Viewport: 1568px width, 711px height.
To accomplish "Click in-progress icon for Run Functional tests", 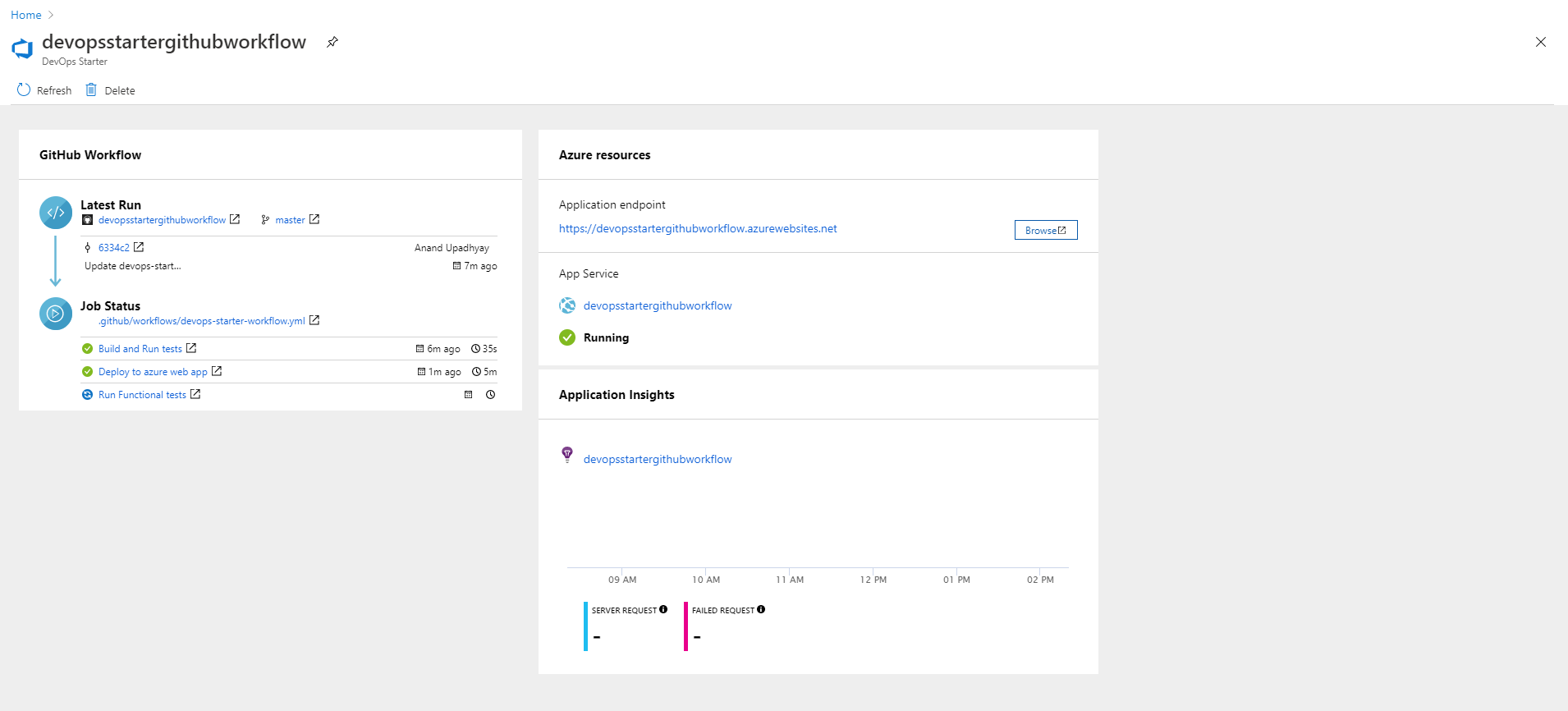I will pos(87,395).
